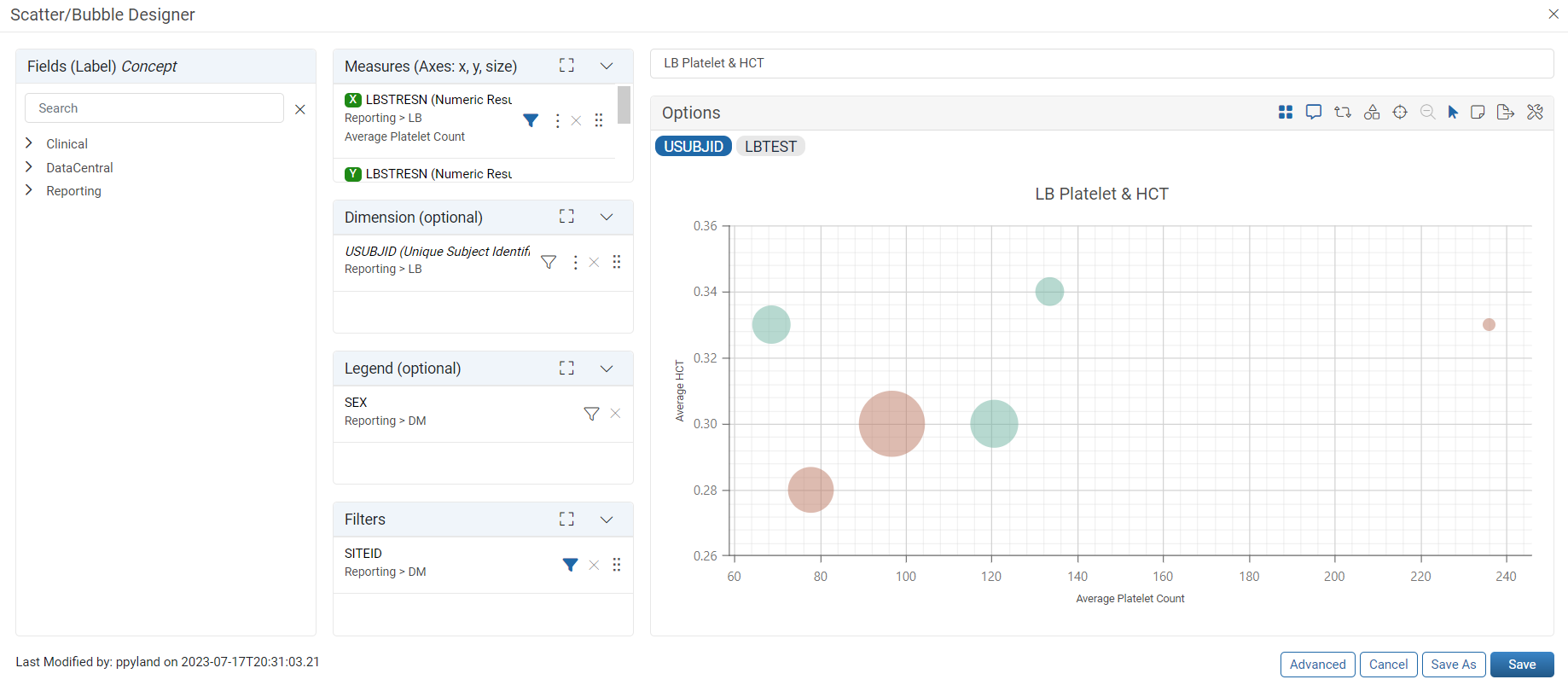Click the large red bubble near 100

(891, 424)
